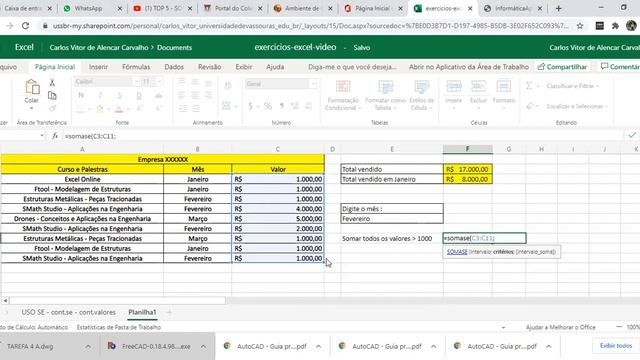Open Formatação Condicional
The height and width of the screenshot is (360, 640).
[343, 95]
